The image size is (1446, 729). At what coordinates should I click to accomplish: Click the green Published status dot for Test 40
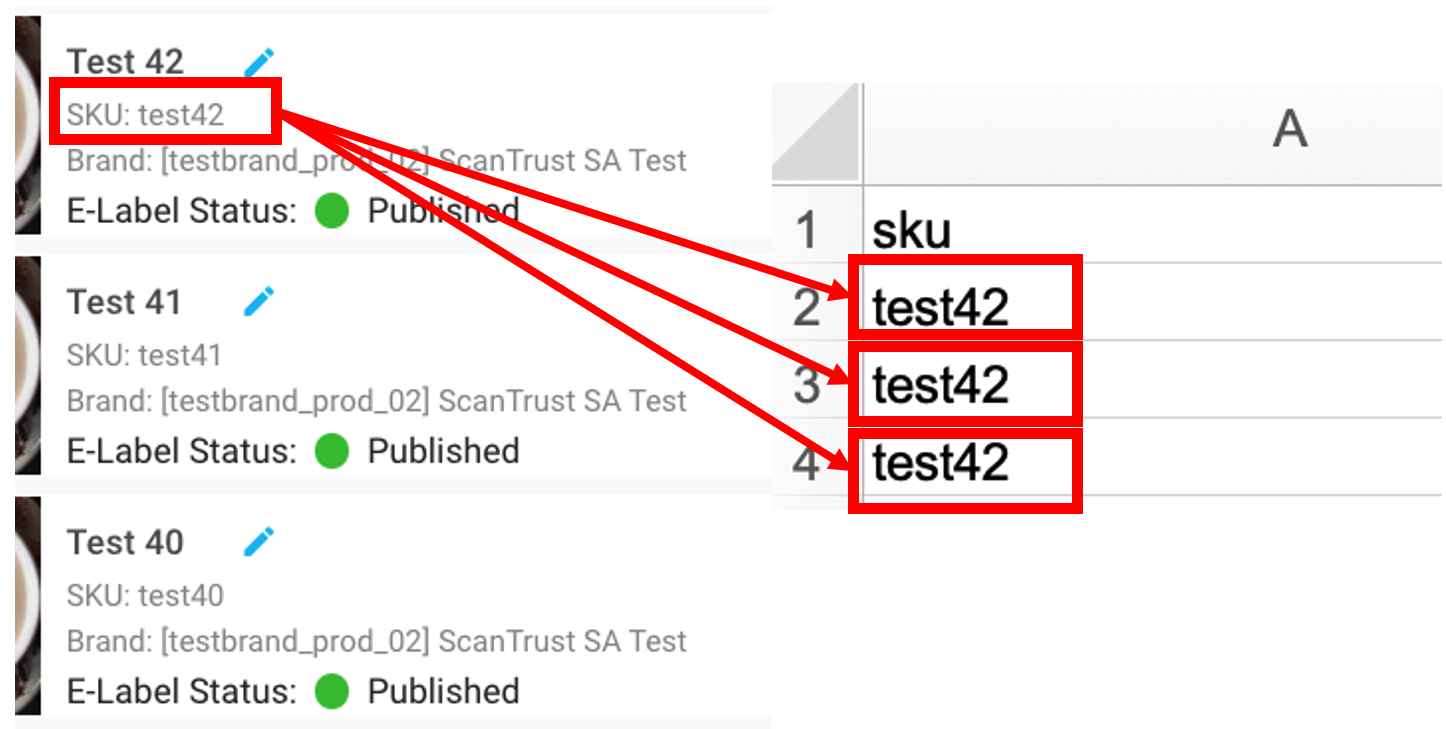pyautogui.click(x=330, y=691)
